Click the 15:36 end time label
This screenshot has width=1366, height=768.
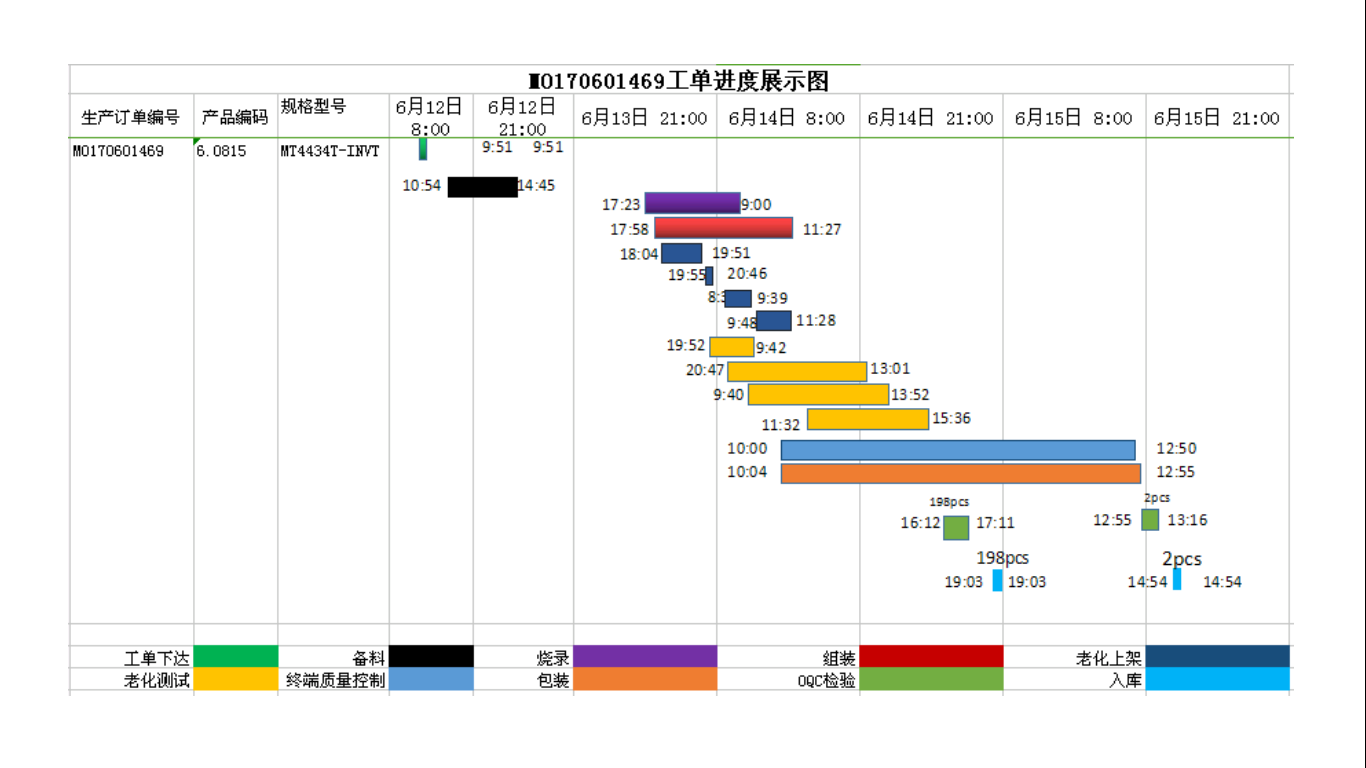(x=951, y=419)
